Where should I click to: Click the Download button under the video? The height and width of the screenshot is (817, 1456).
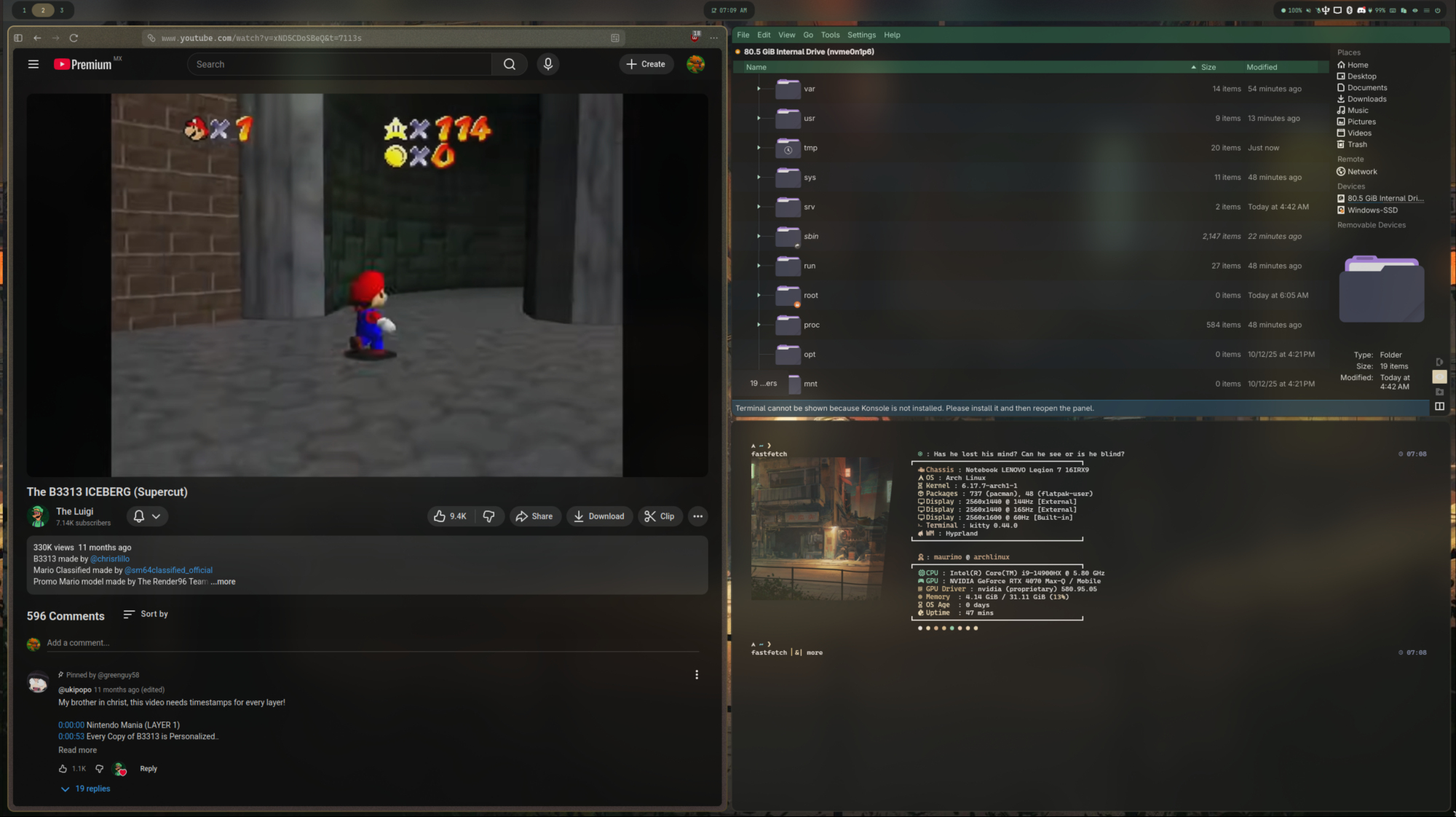point(599,516)
